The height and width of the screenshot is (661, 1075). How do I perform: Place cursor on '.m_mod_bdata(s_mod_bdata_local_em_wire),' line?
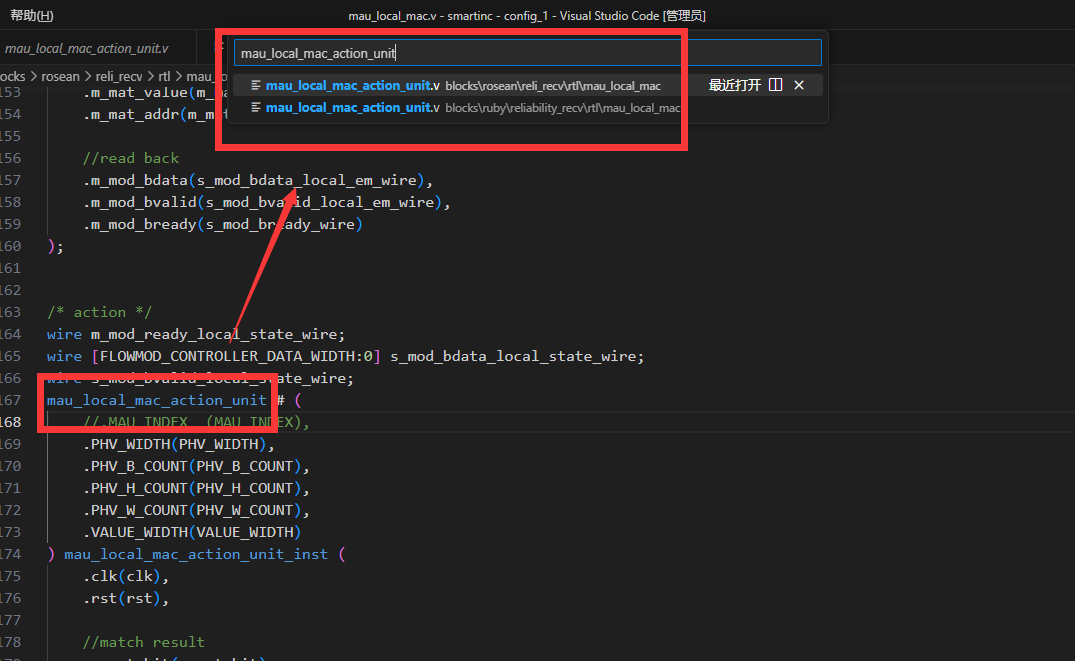(258, 180)
